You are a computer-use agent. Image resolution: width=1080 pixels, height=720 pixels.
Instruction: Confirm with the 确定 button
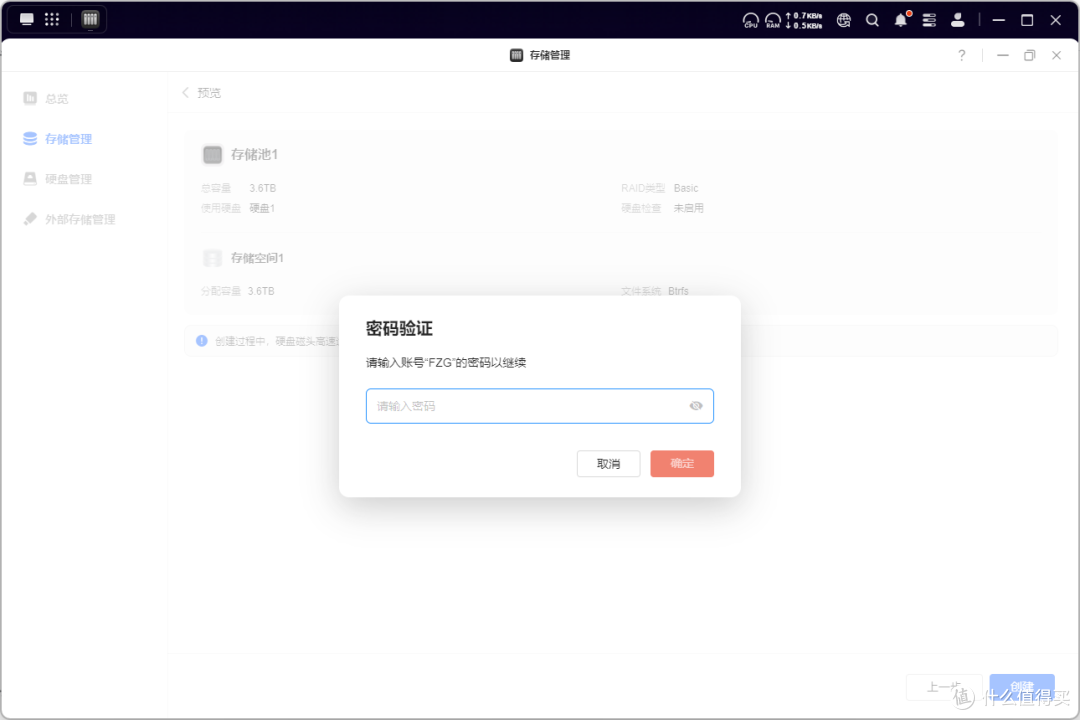click(682, 464)
